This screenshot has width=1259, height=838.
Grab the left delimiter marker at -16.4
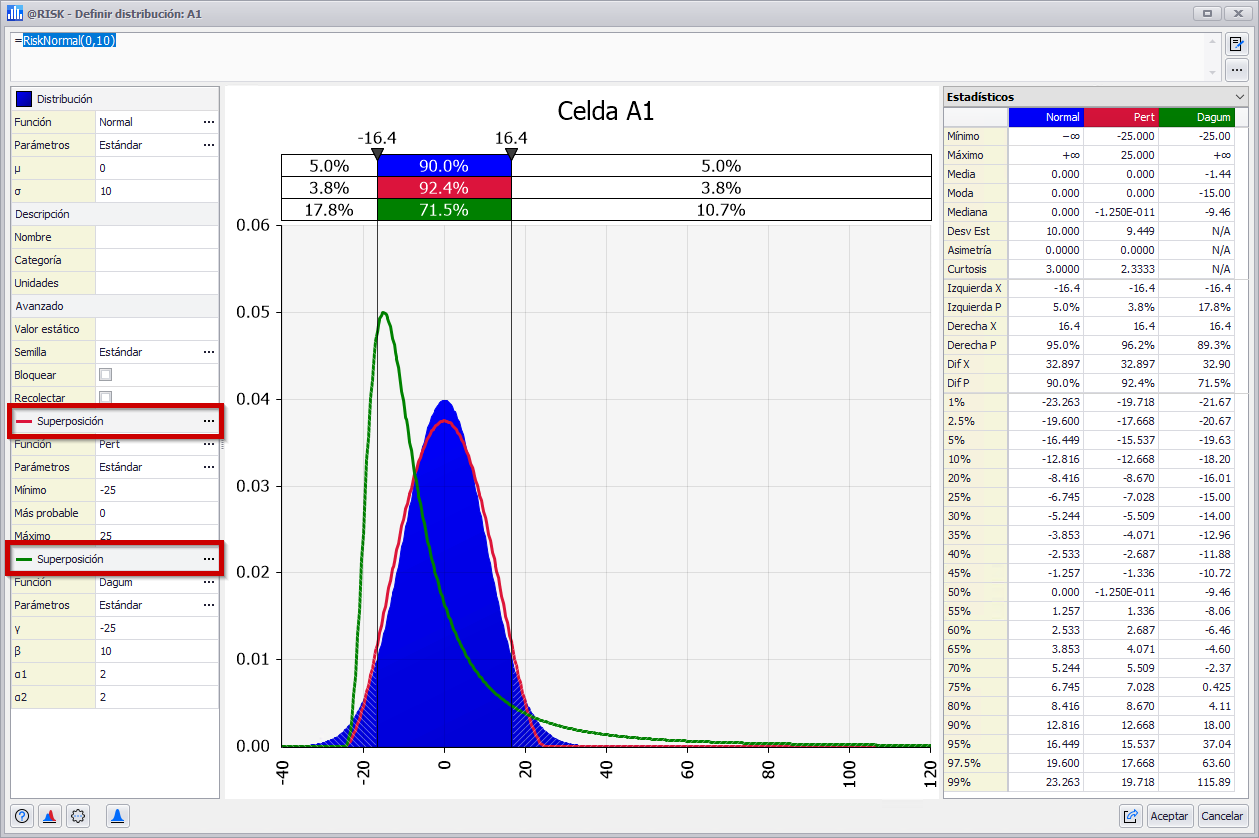pos(377,154)
